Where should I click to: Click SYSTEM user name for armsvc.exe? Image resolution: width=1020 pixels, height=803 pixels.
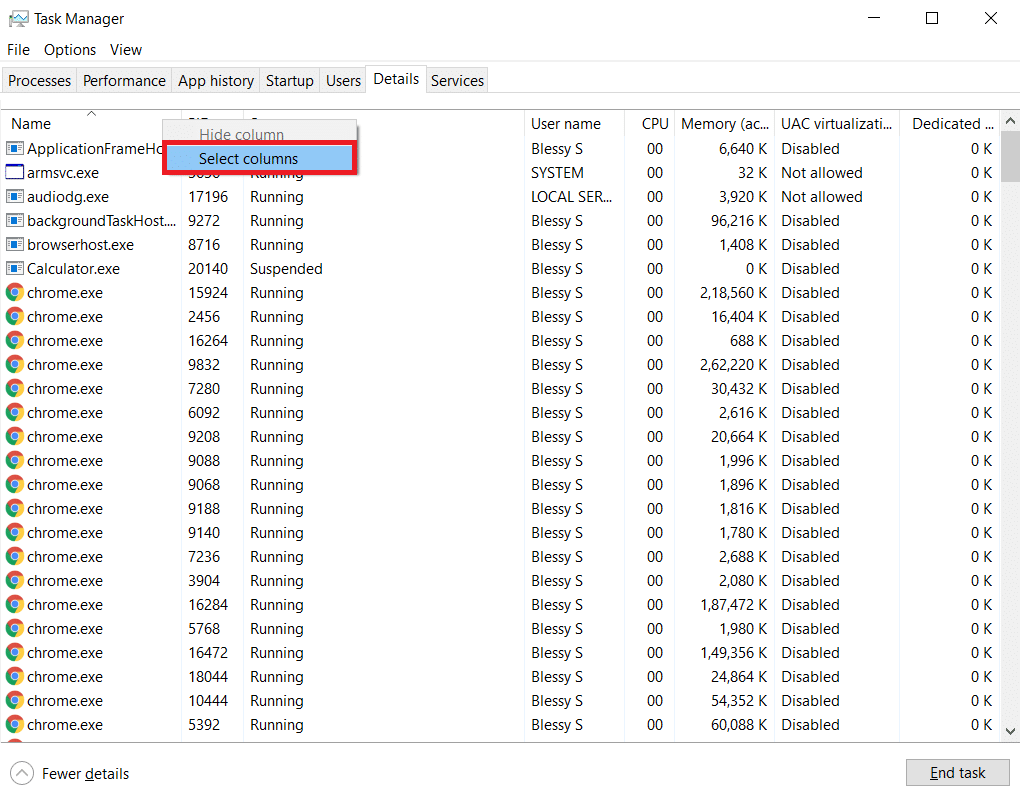557,173
